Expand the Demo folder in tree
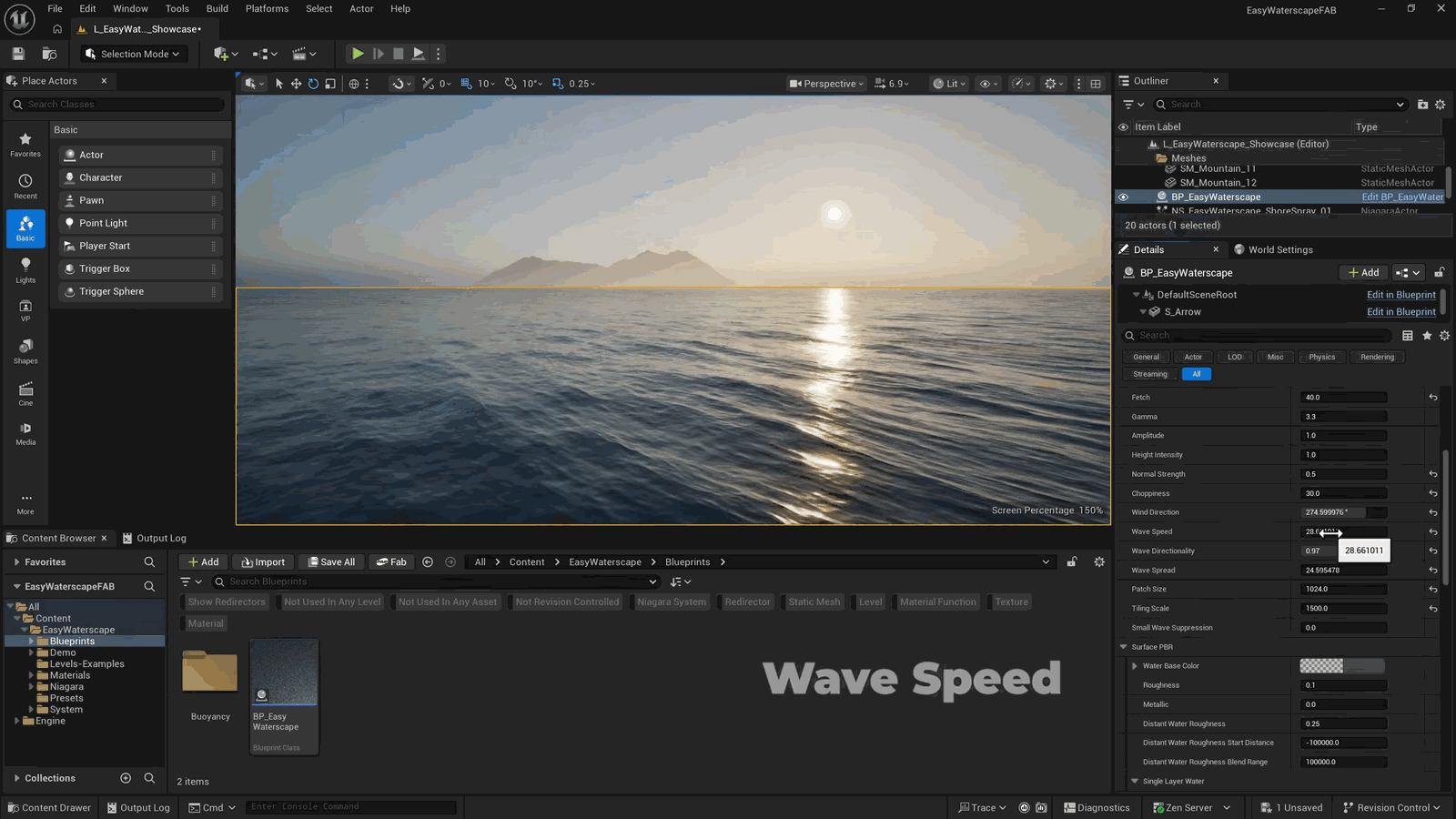The height and width of the screenshot is (819, 1456). click(x=31, y=652)
